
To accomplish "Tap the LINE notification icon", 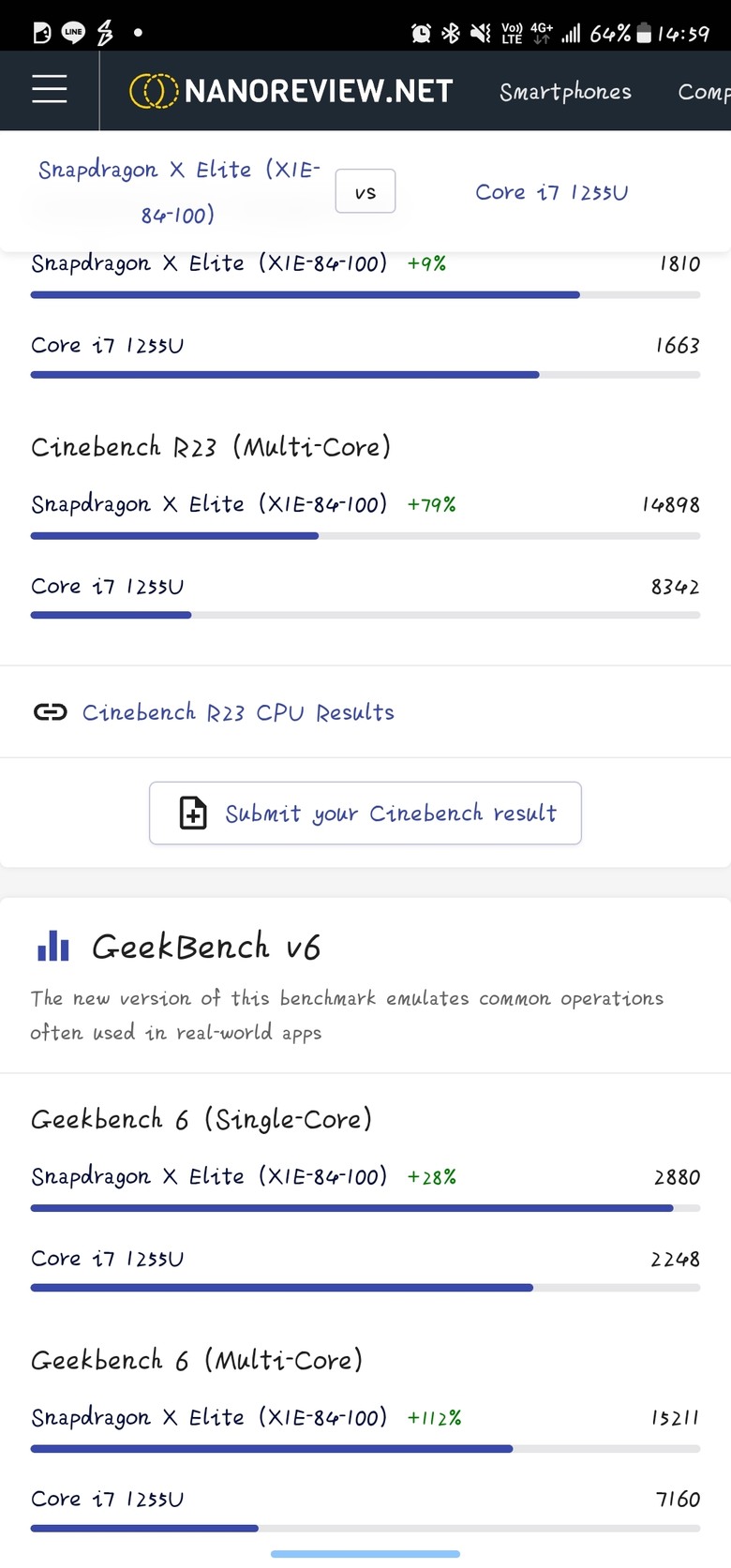I will point(73,33).
